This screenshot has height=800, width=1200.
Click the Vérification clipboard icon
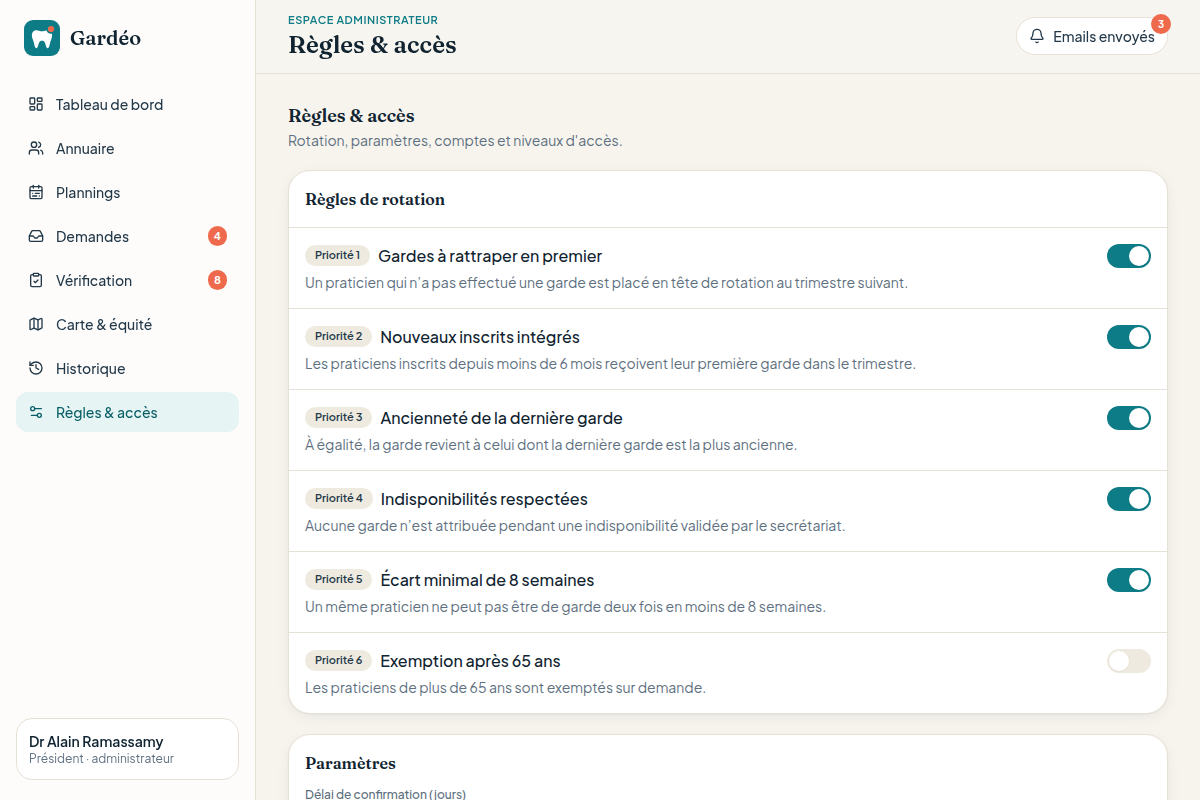click(36, 280)
